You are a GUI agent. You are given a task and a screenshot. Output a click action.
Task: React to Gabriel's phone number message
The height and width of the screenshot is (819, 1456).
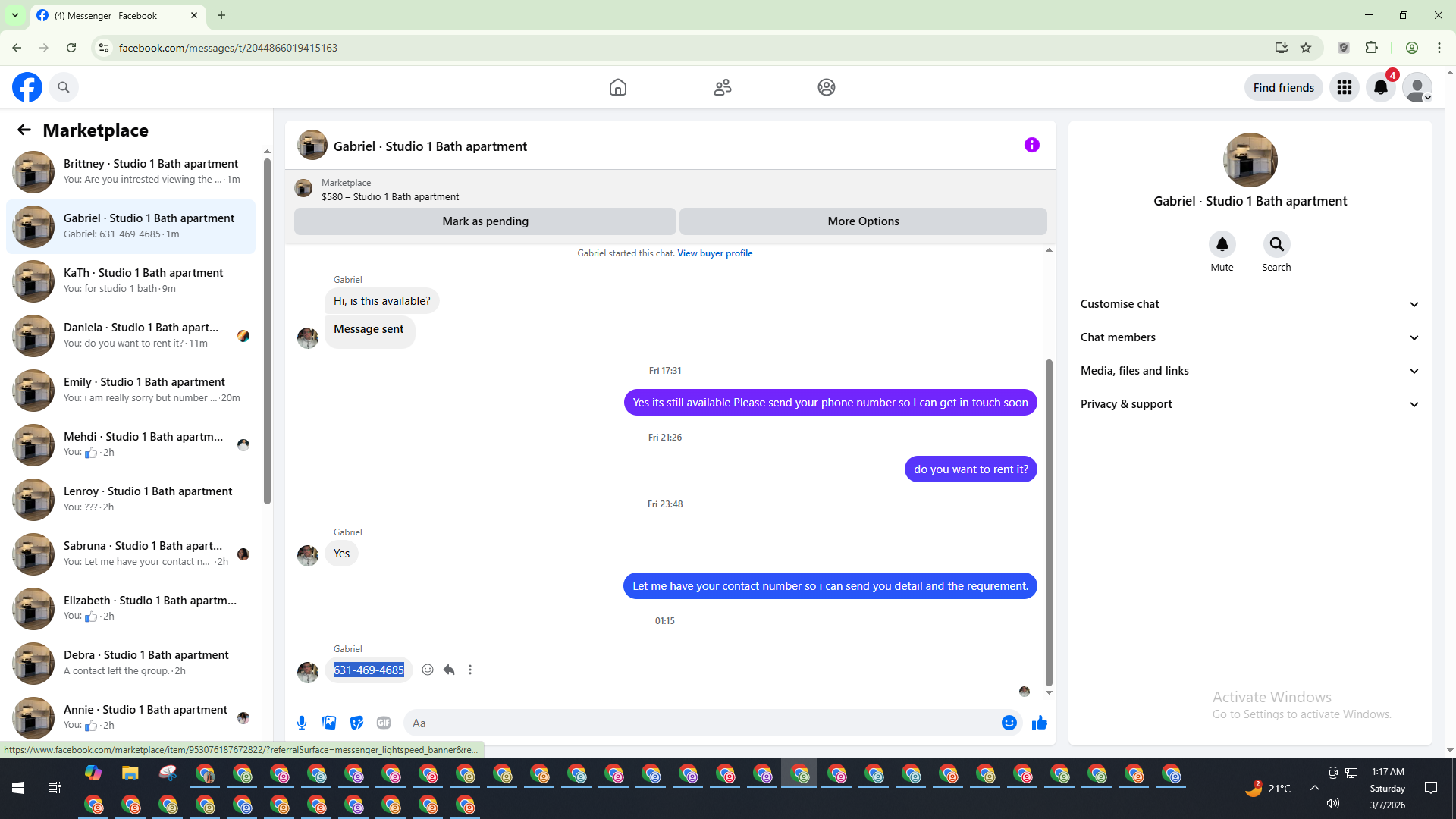click(x=428, y=670)
